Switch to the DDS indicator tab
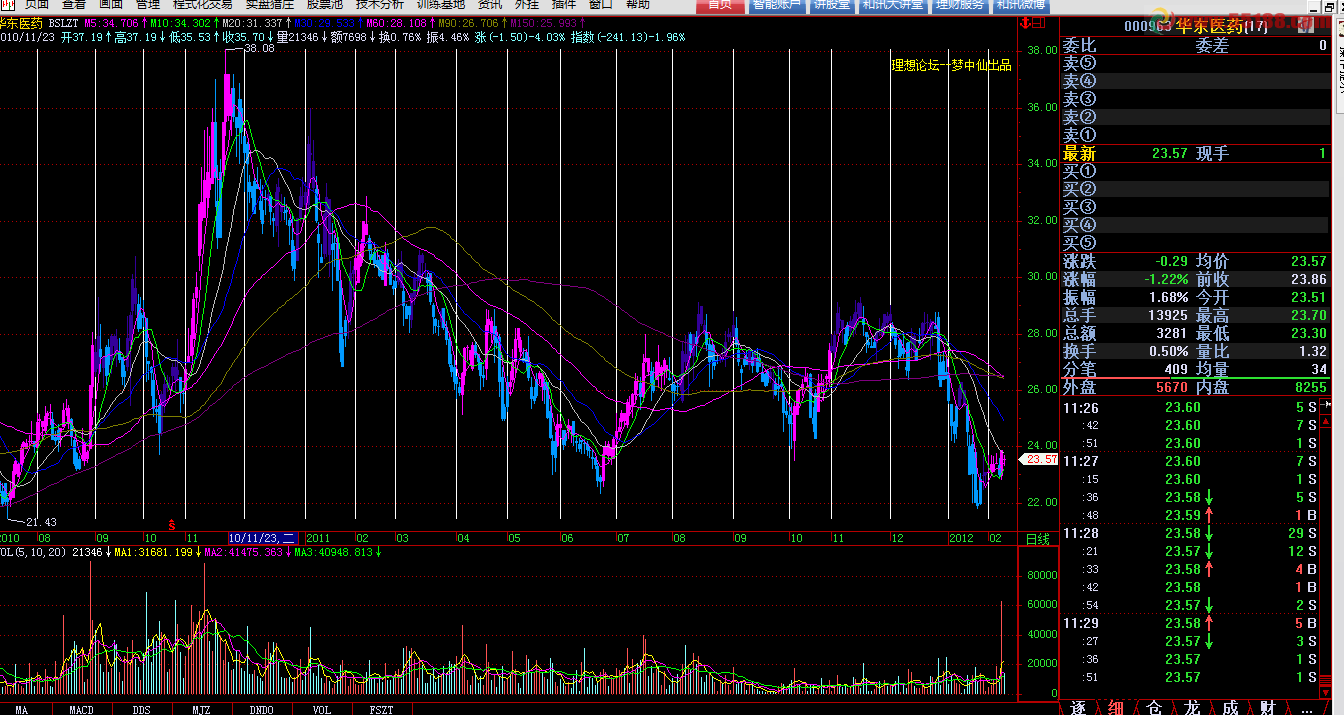Viewport: 1344px width, 715px height. [x=141, y=709]
